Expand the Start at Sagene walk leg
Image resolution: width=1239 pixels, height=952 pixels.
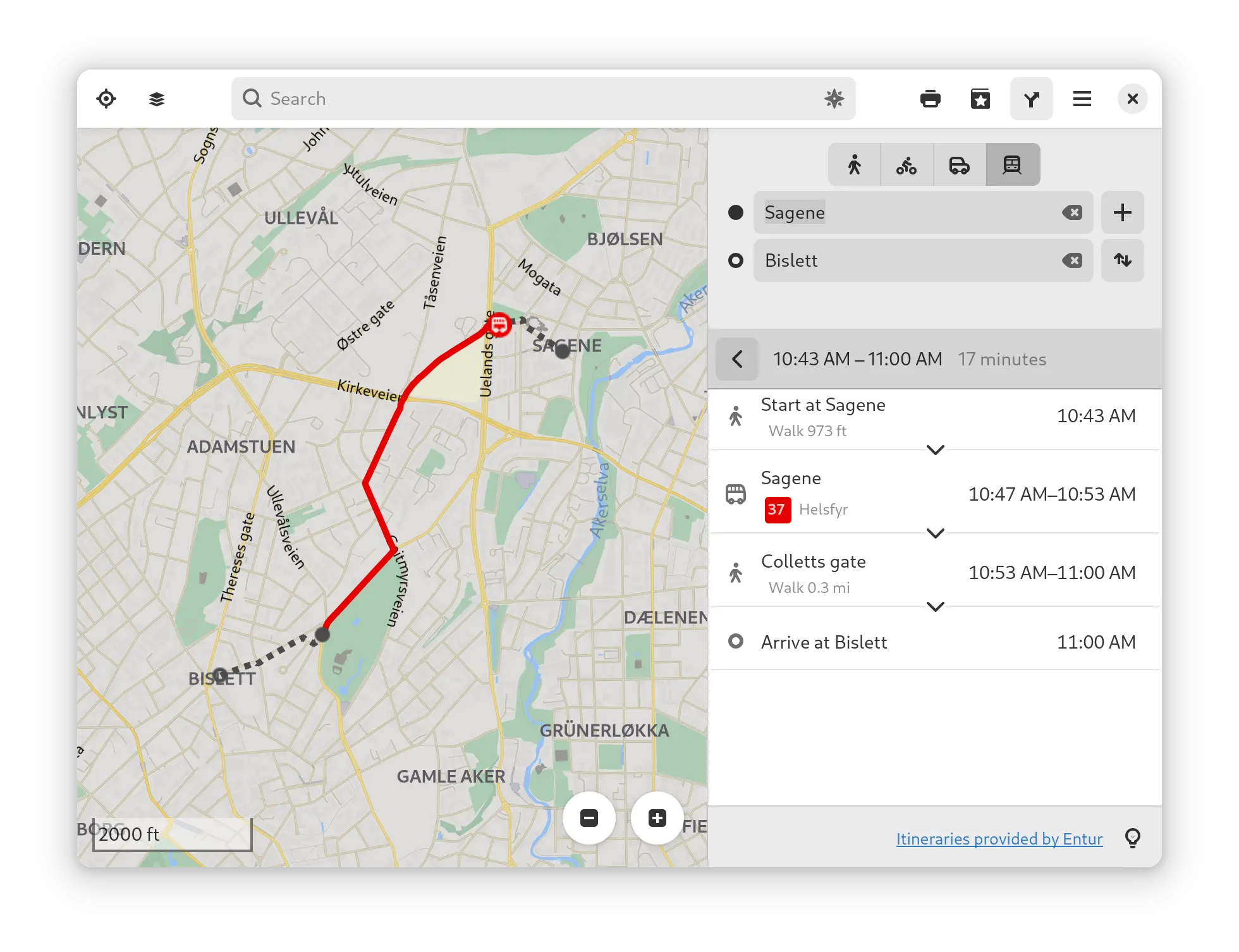click(935, 449)
